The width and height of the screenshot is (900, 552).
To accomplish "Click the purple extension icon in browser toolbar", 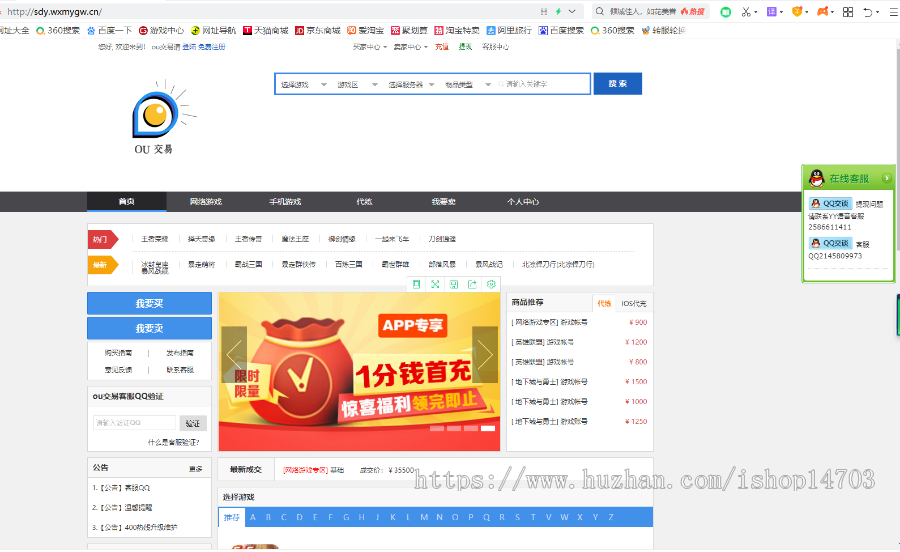I will pos(771,11).
